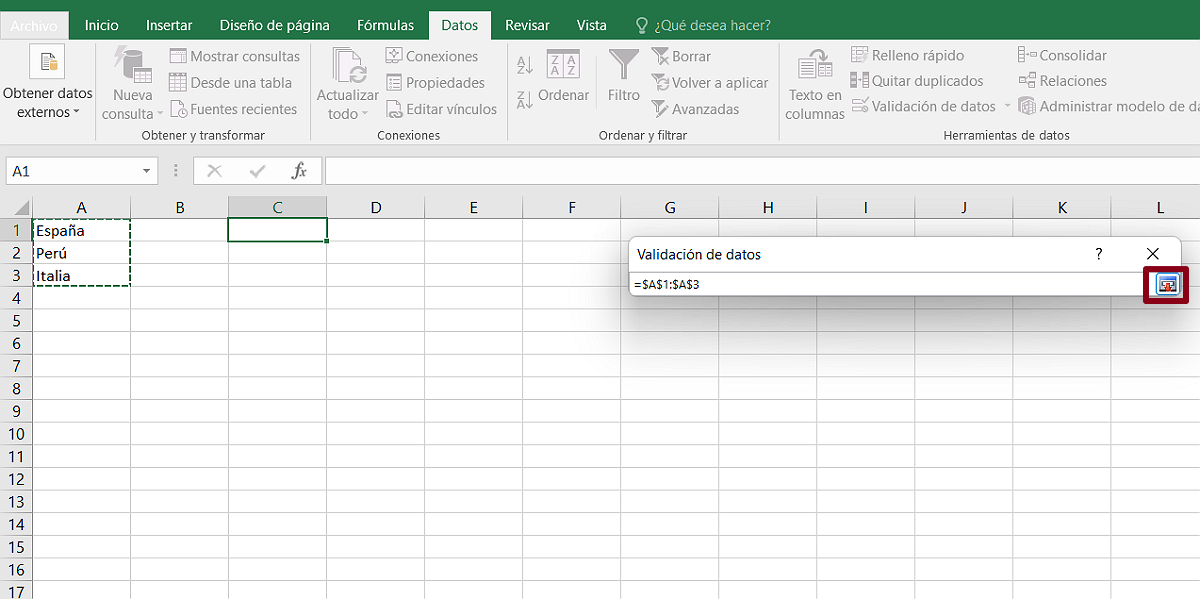Screen dimensions: 1200x599
Task: Click inside the formula bar
Action: [x=762, y=171]
